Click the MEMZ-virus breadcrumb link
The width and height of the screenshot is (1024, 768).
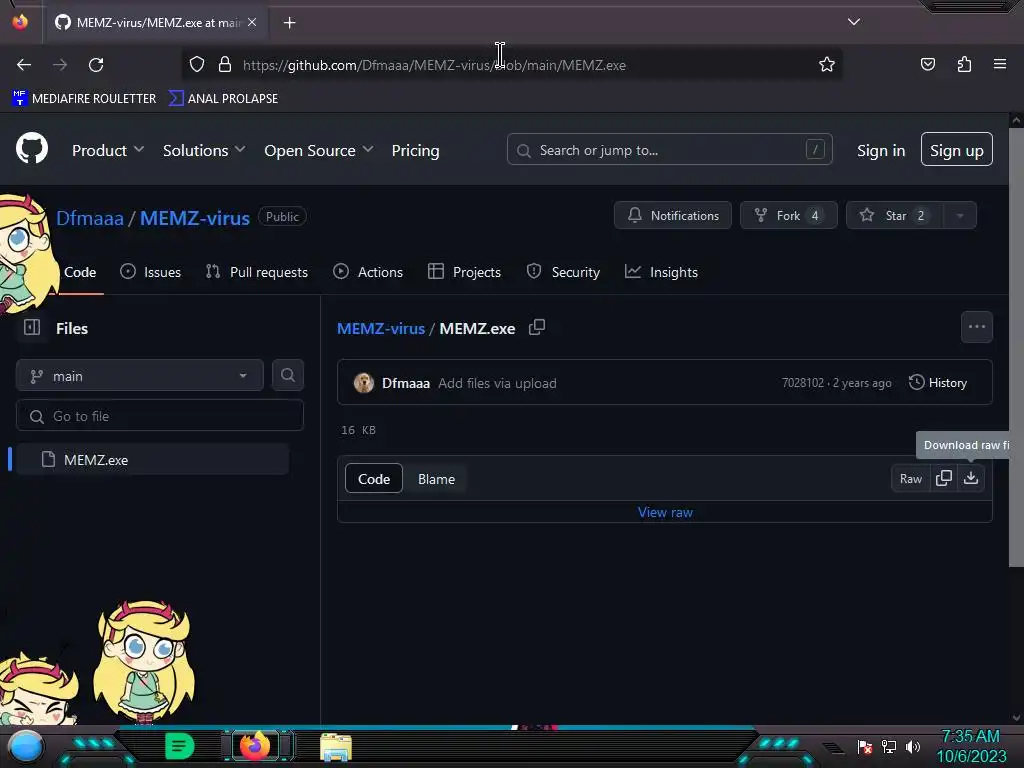[381, 328]
